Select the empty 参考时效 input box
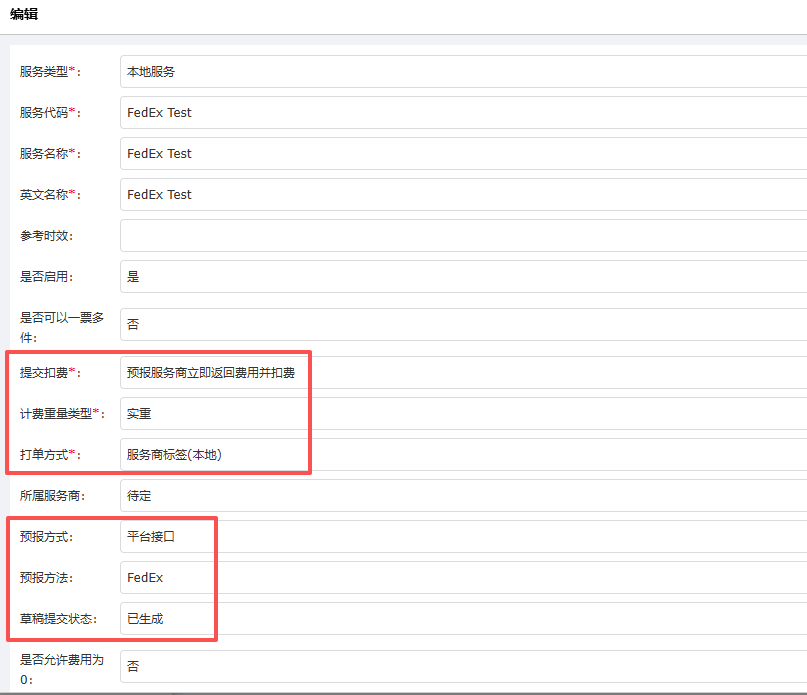Screen dimensions: 807x695 pos(462,236)
